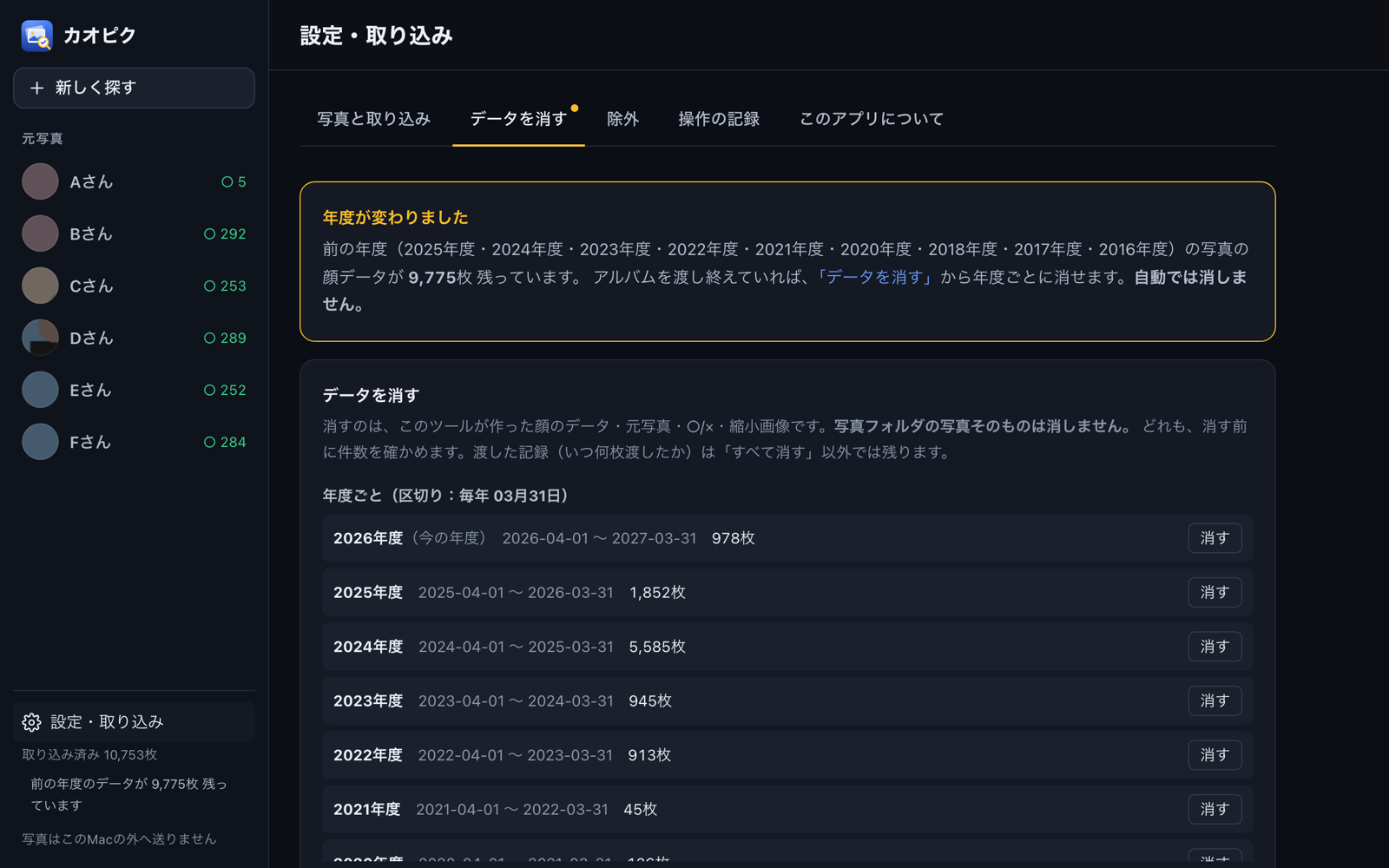Click Fさん's count 284
The width and height of the screenshot is (1389, 868).
[225, 442]
